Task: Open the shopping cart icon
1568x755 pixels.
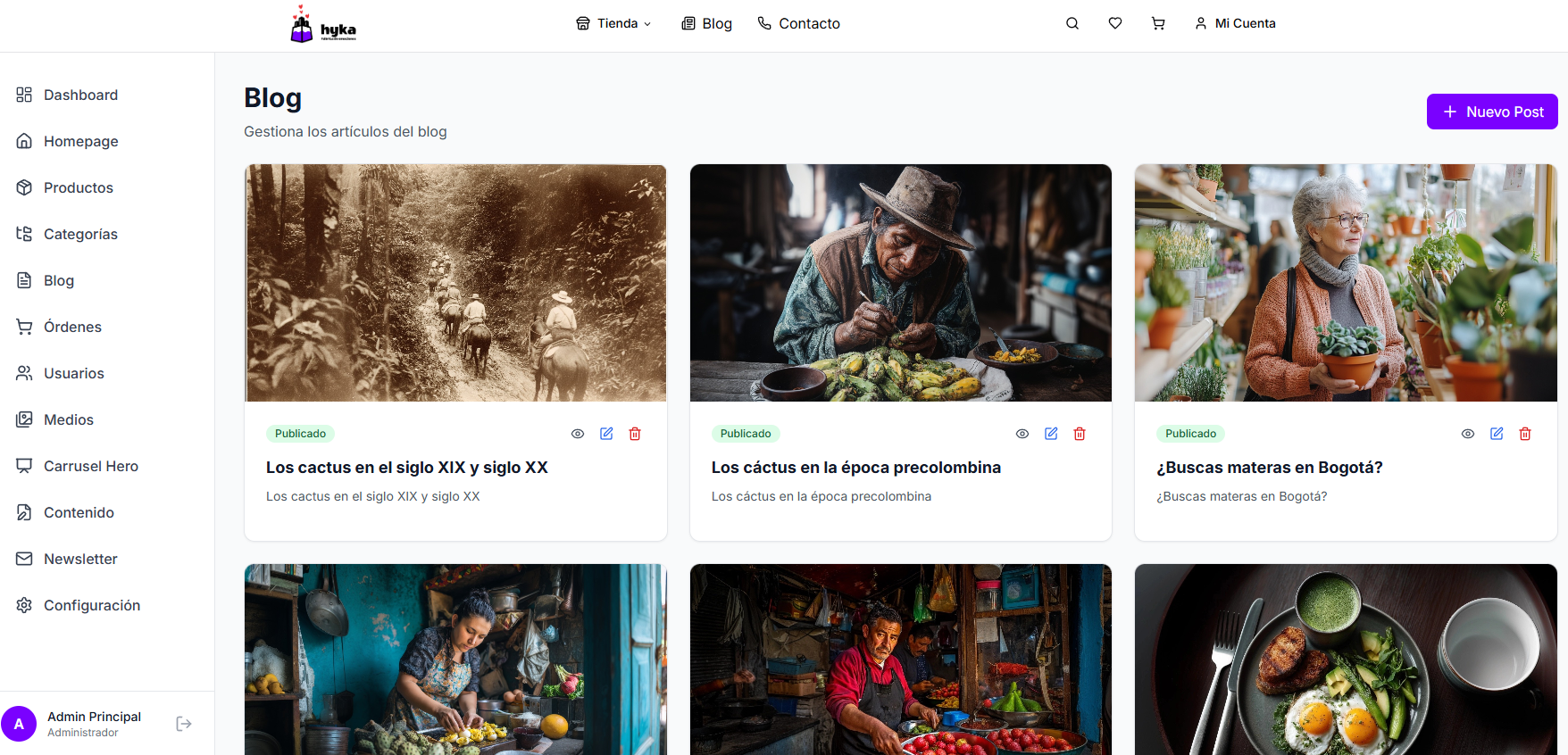Action: coord(1158,23)
